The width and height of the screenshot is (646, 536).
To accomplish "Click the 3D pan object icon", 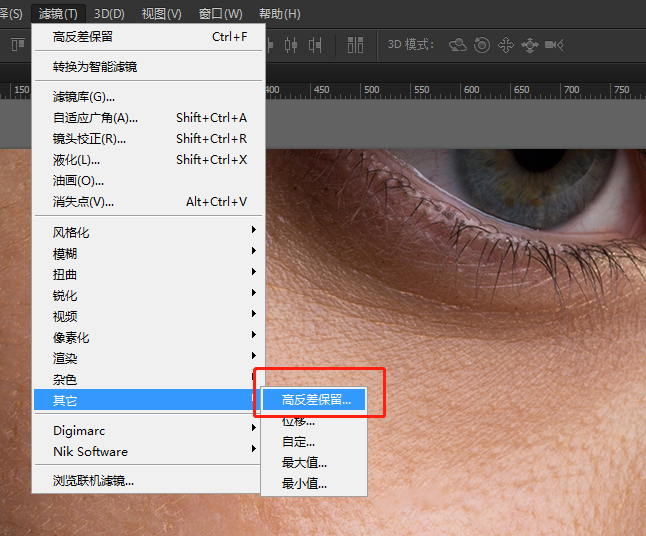I will coord(506,45).
